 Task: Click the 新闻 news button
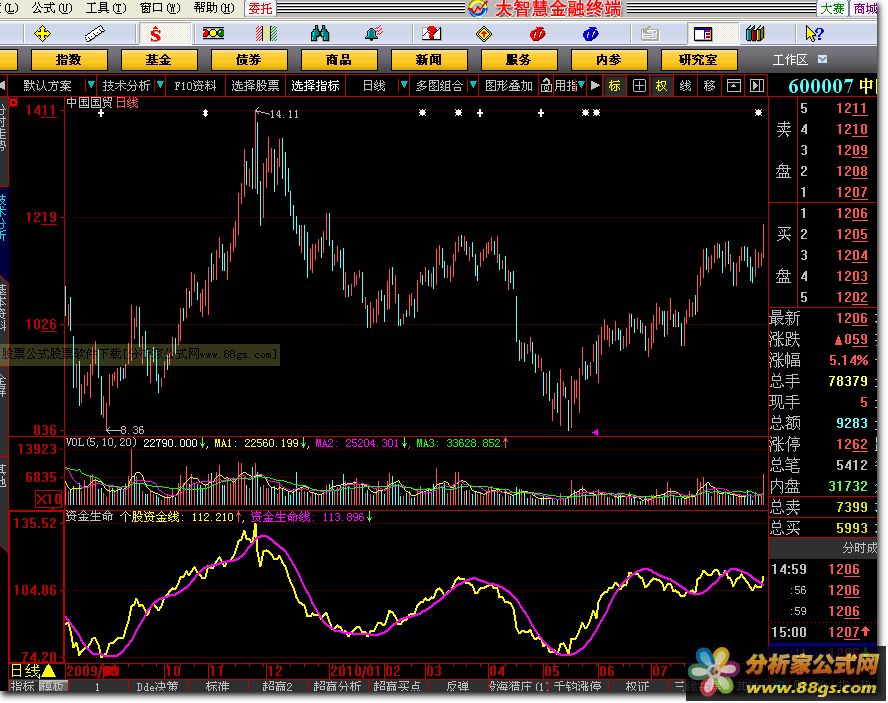(429, 59)
